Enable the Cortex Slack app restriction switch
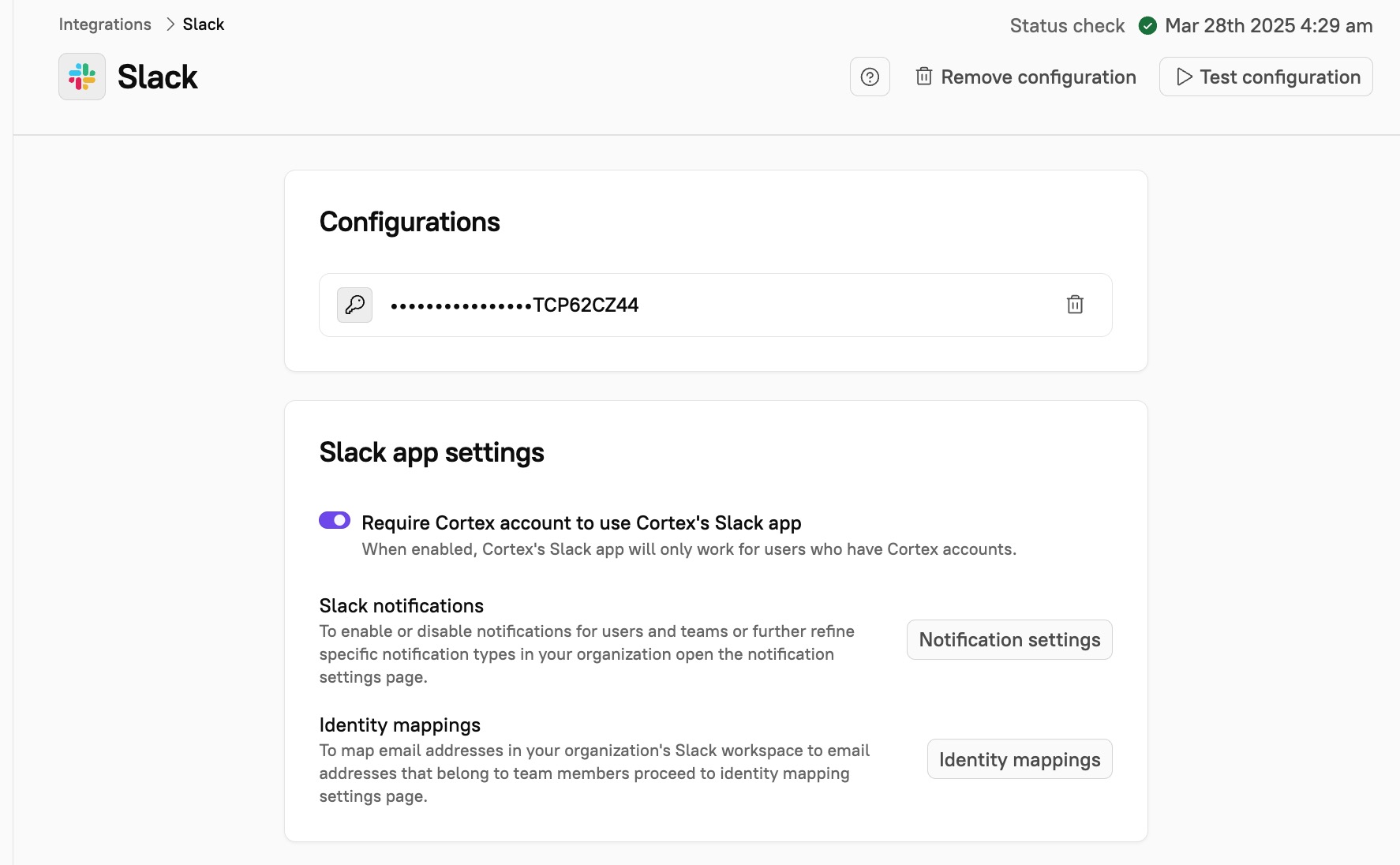This screenshot has width=1400, height=865. [334, 520]
